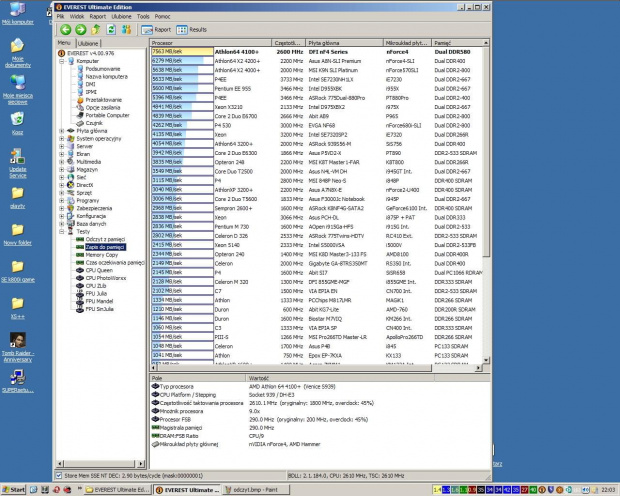The width and height of the screenshot is (620, 496).
Task: Open the Tools menu
Action: 143,17
